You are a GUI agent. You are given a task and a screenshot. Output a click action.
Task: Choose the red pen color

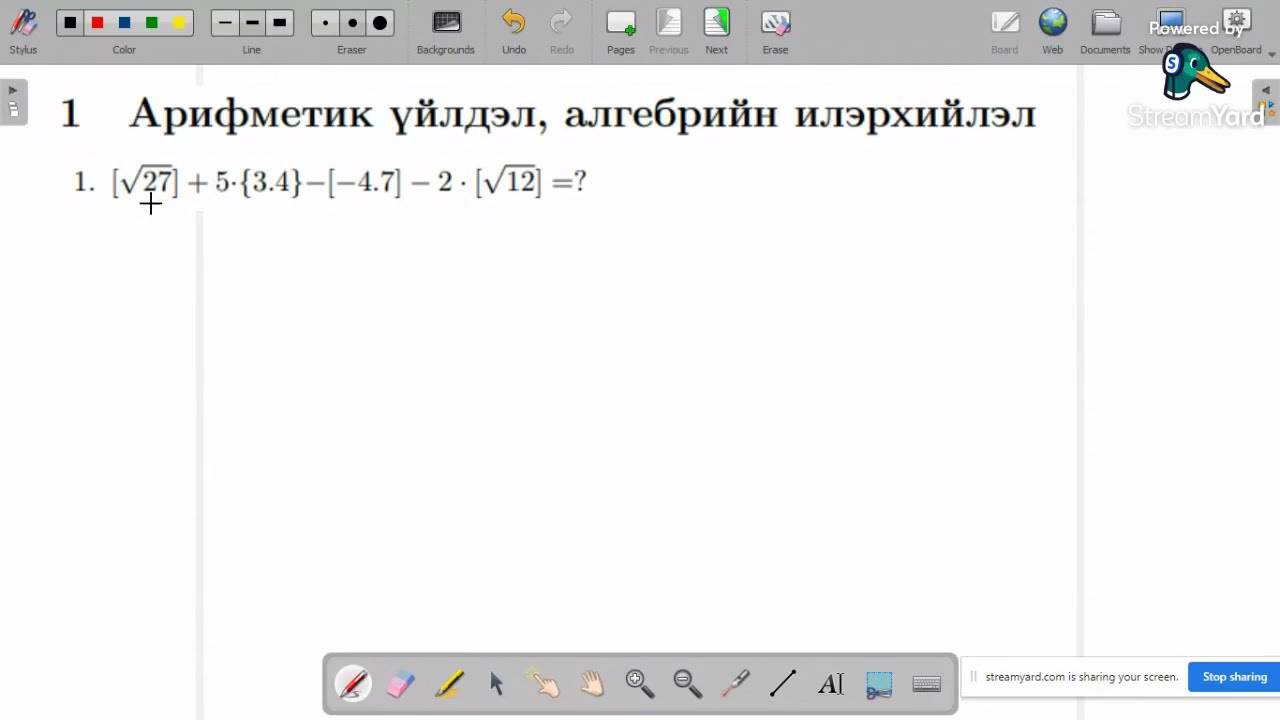coord(97,23)
